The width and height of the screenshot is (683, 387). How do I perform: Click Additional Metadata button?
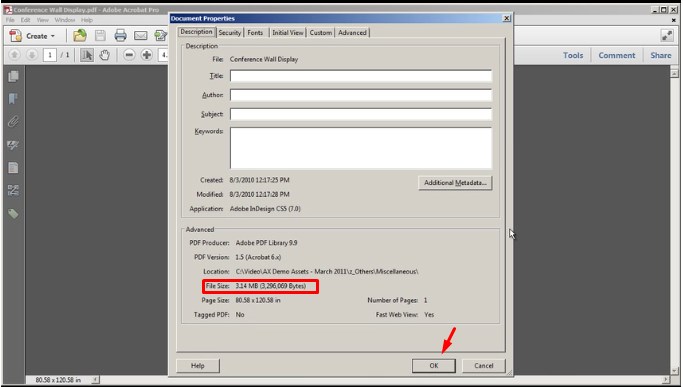455,183
